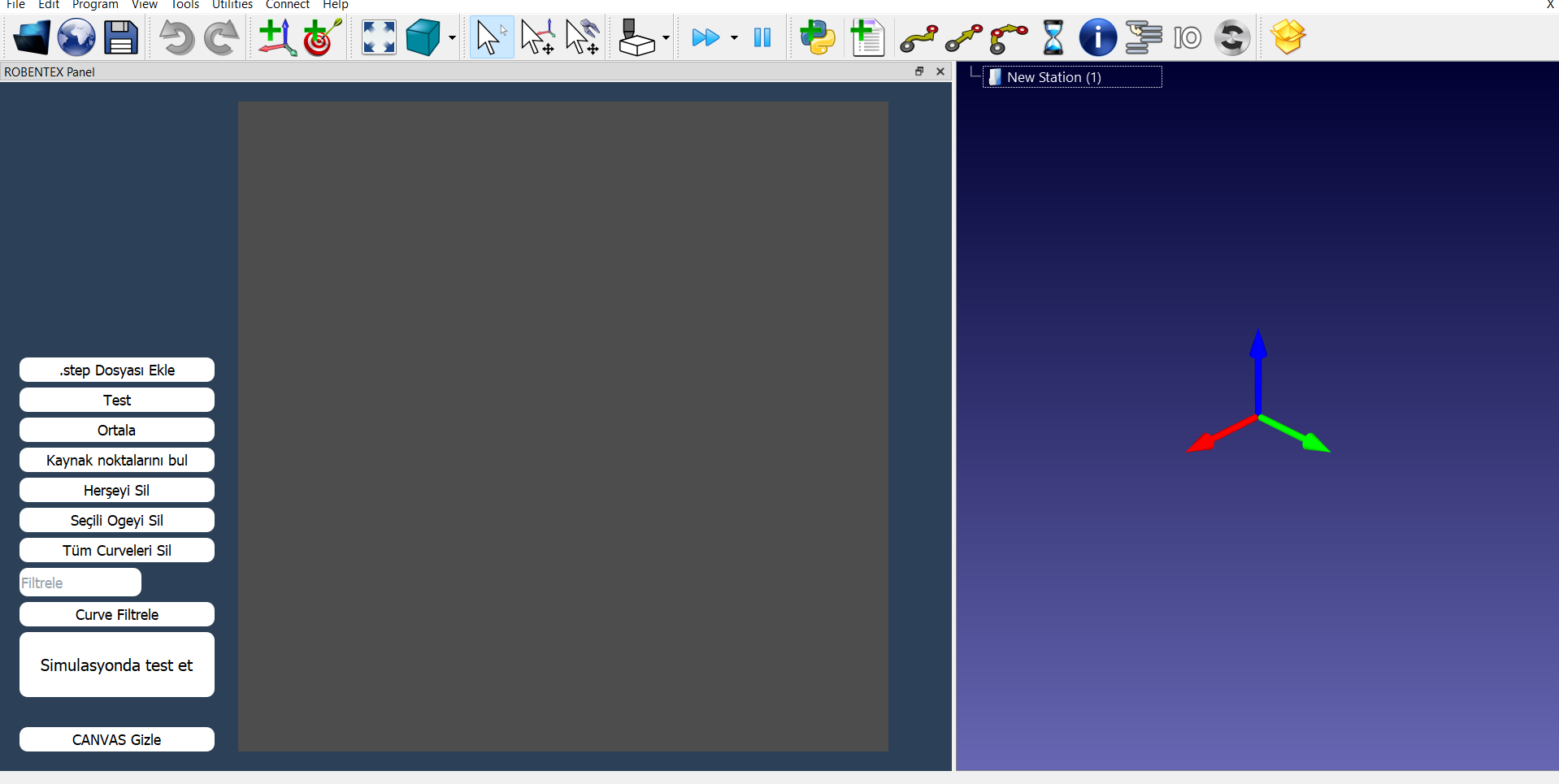Select the isometric view cube icon

pos(423,37)
